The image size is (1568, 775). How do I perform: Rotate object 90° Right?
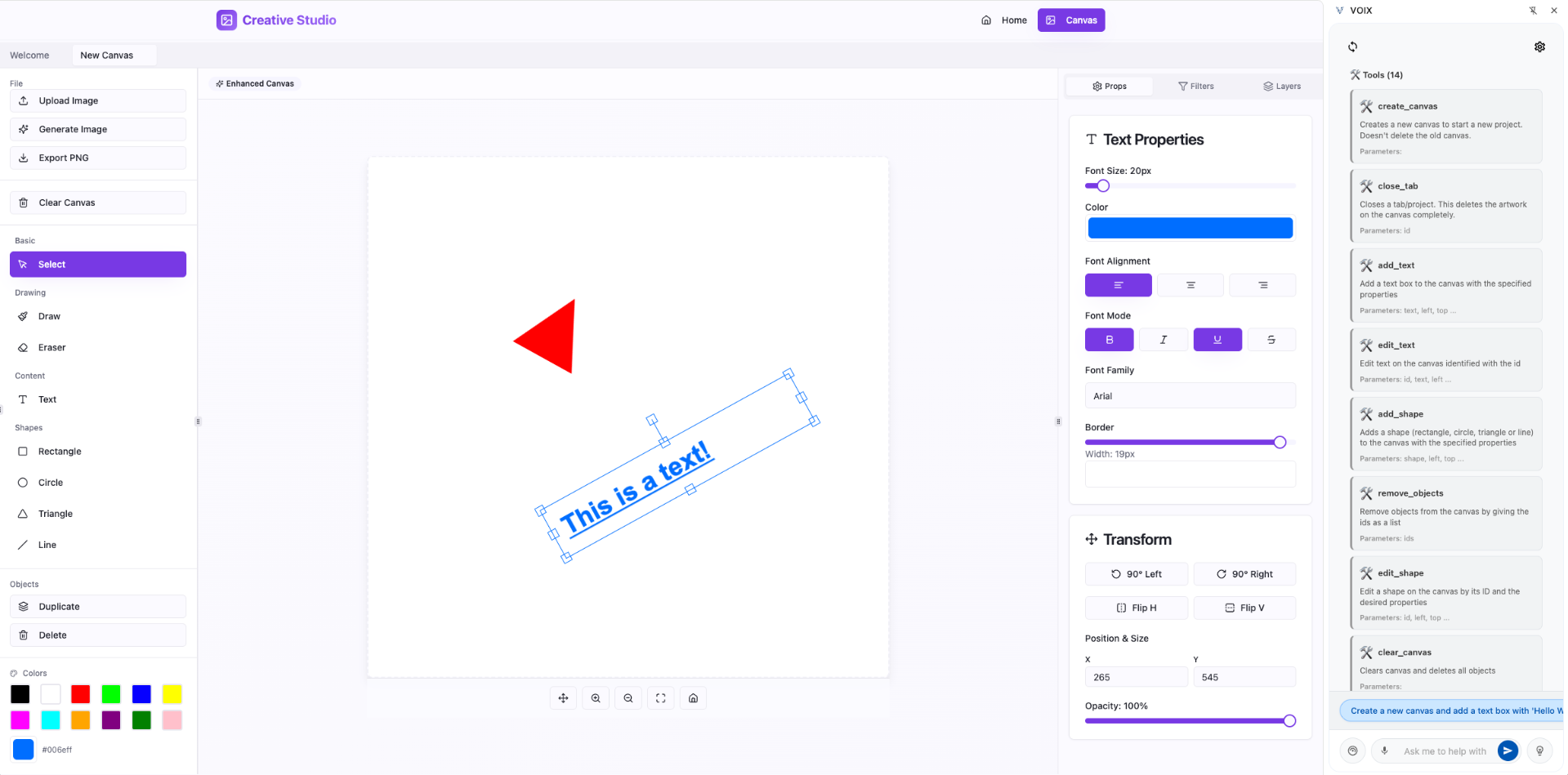point(1244,574)
